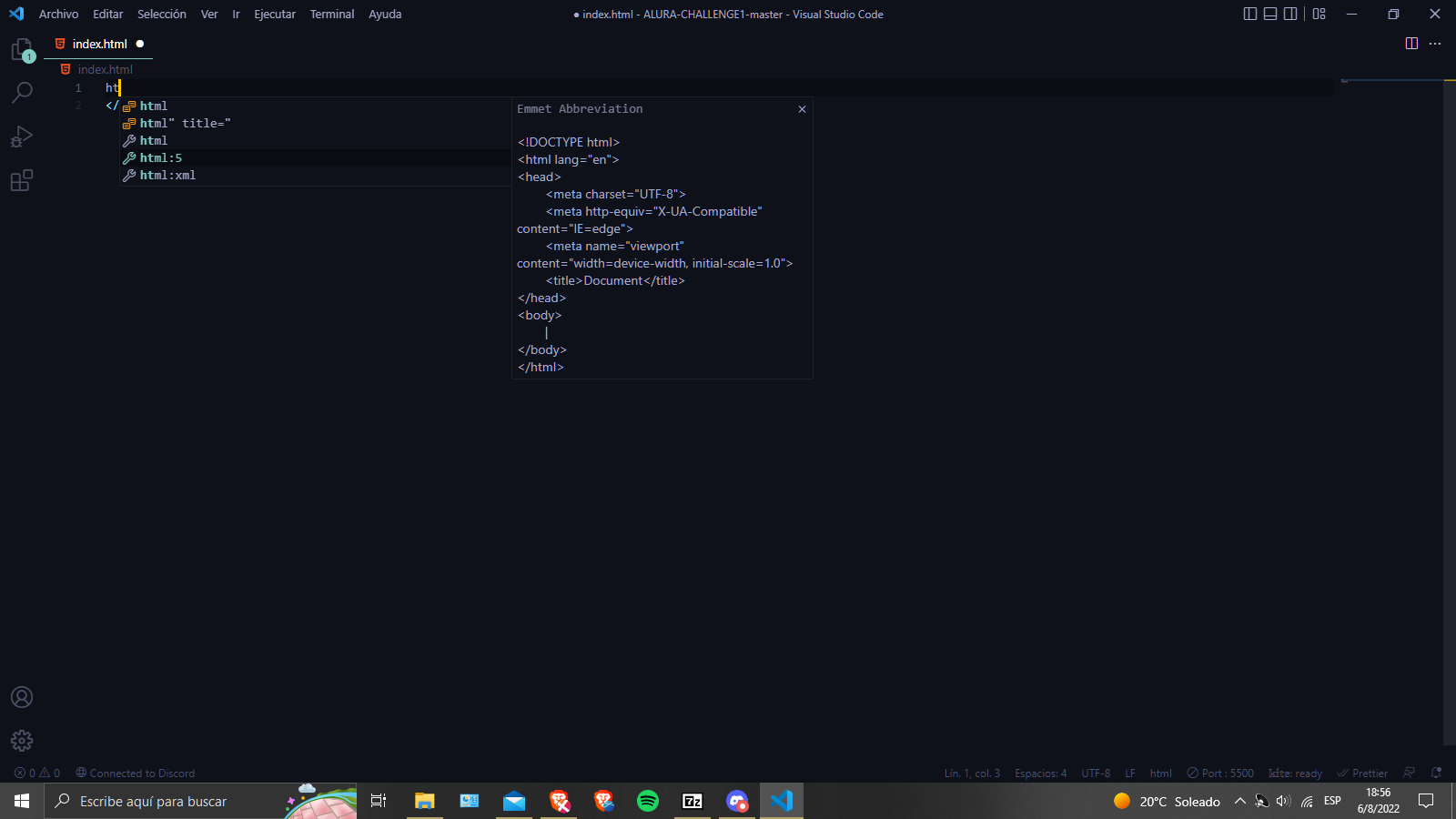
Task: Open the Explorer view in activity bar
Action: [x=22, y=50]
